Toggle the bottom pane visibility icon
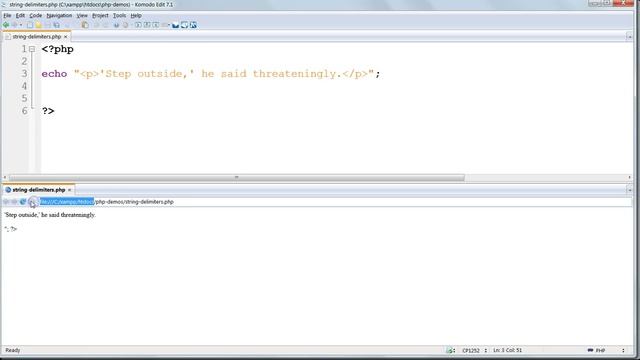Viewport: 640px width, 360px height. (x=184, y=25)
